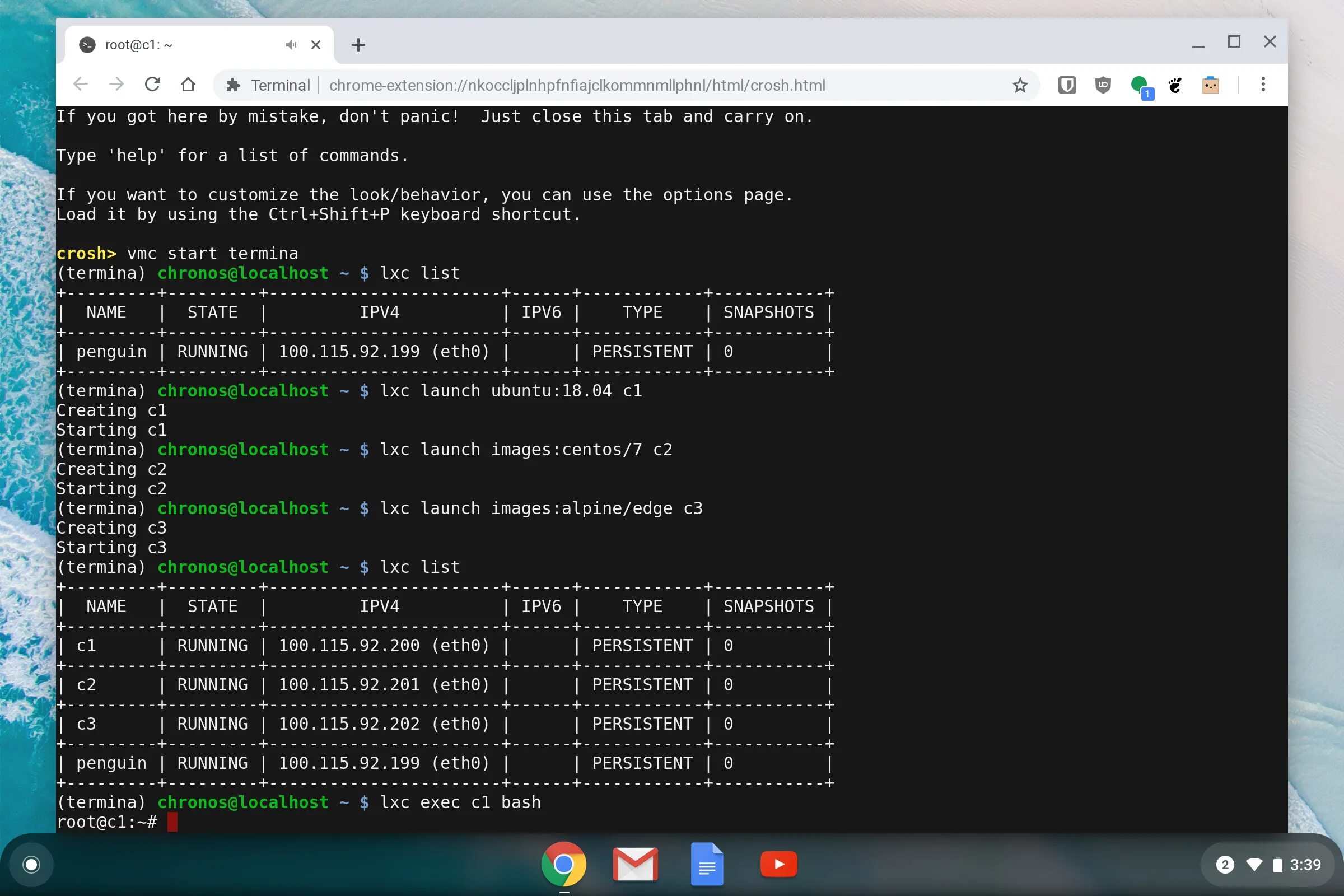Click the home page icon in address bar

click(x=189, y=85)
